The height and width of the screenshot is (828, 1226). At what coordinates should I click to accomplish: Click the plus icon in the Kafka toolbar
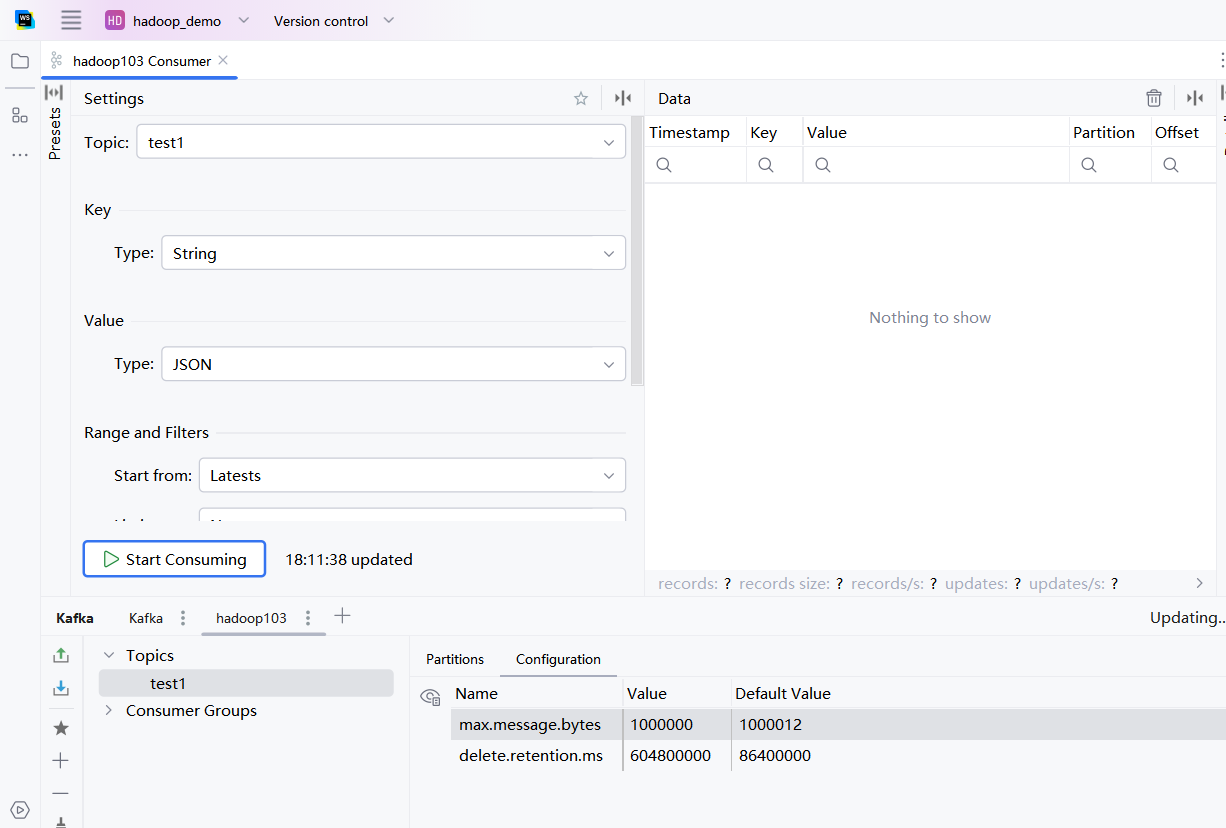[x=61, y=761]
